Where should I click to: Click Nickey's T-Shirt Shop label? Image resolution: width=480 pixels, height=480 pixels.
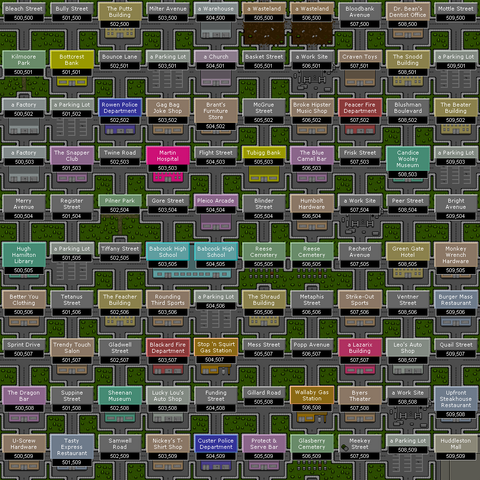click(168, 444)
